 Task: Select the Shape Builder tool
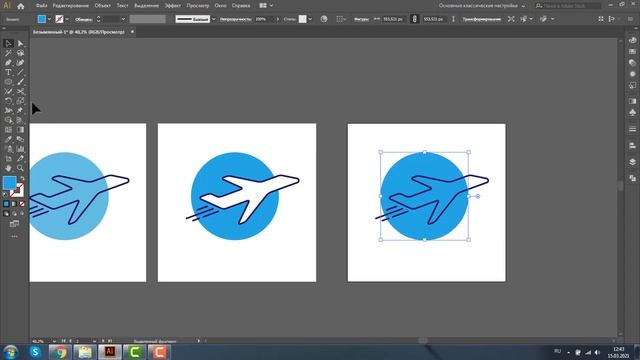click(8, 120)
